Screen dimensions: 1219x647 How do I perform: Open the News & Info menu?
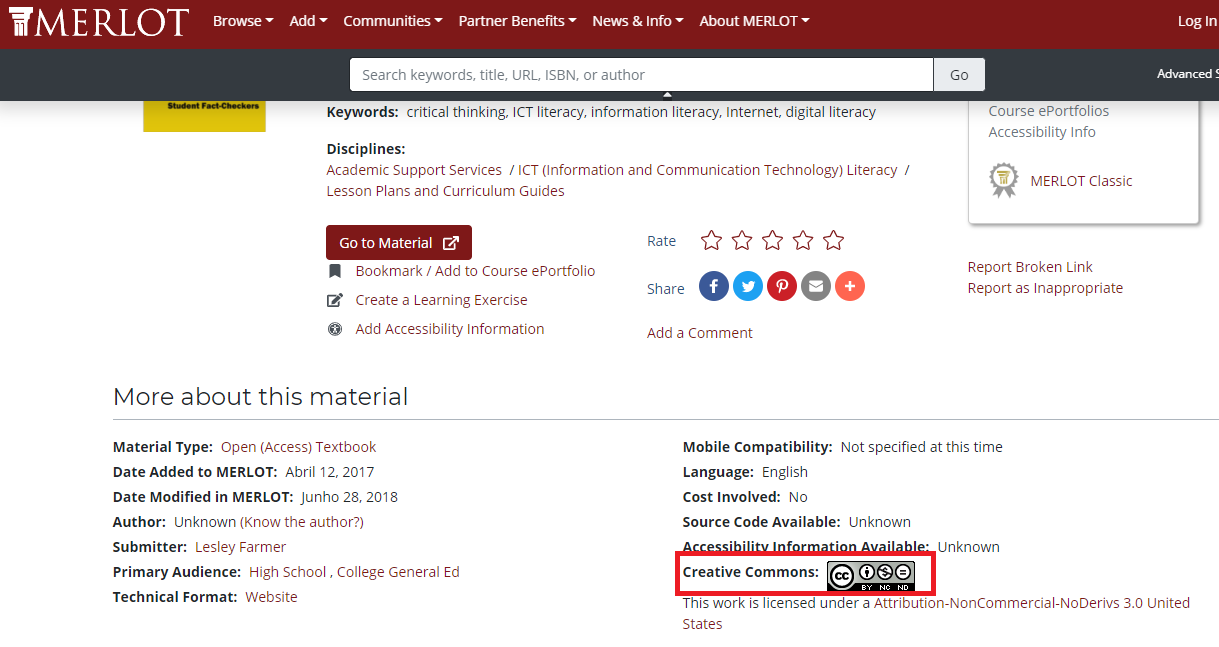click(x=638, y=21)
